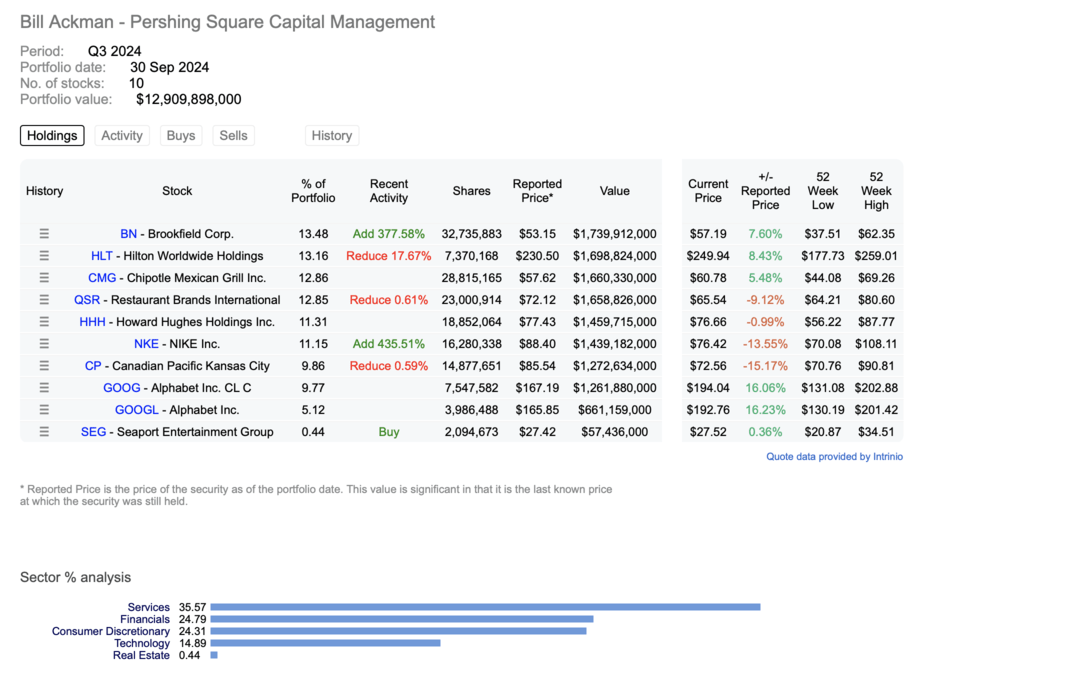
Task: Click the Value column header
Action: 614,191
